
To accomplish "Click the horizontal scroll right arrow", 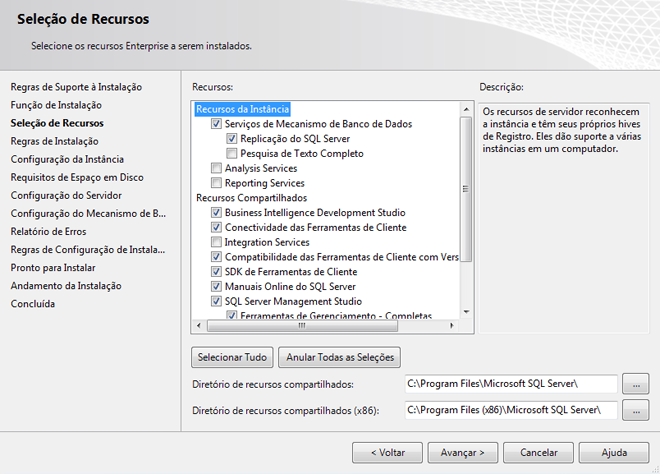I will (x=452, y=325).
